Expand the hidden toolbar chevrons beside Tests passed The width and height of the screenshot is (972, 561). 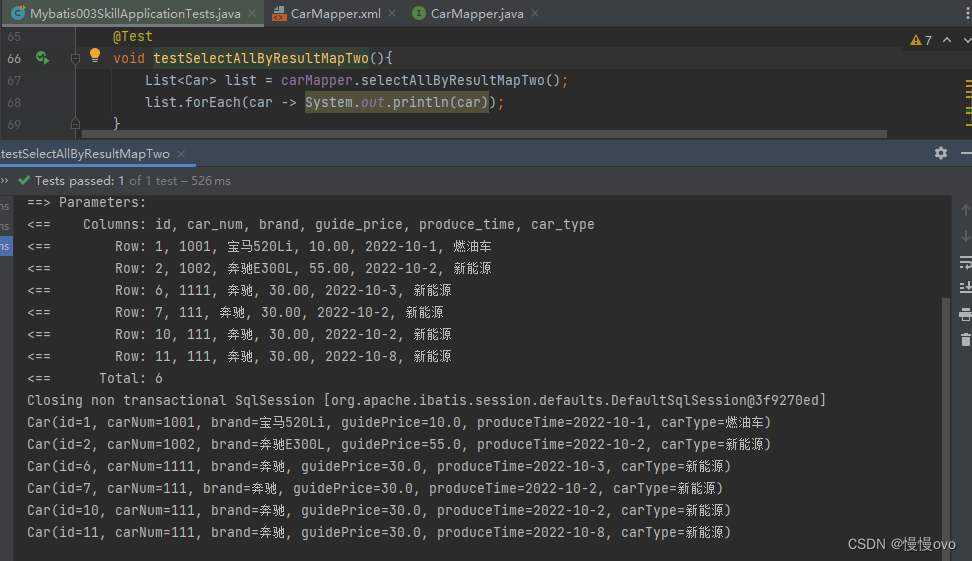point(5,180)
